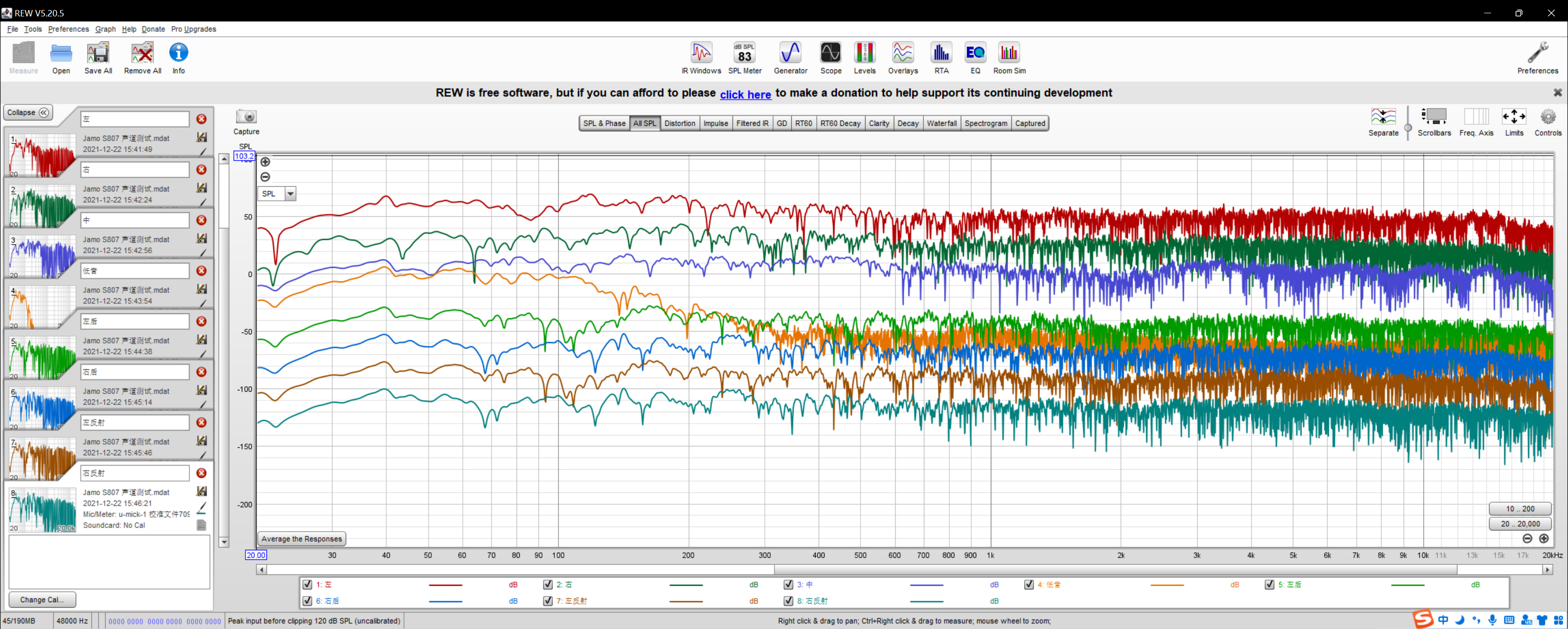
Task: Collapse the measurements panel
Action: point(28,113)
